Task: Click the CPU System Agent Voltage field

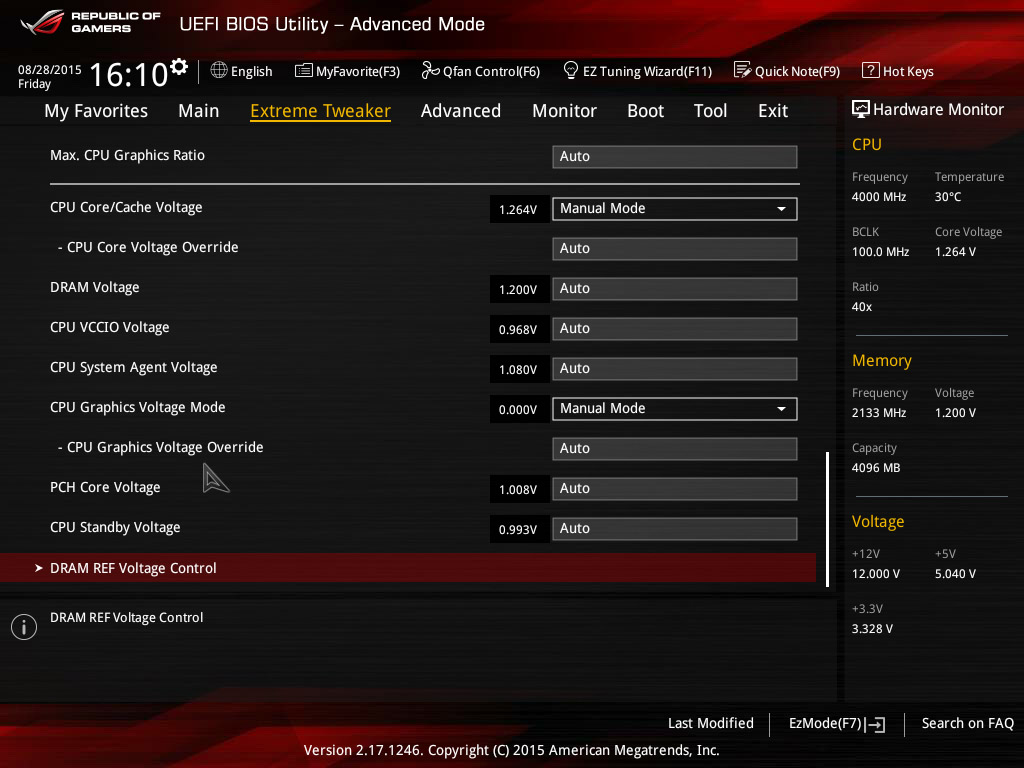Action: point(675,368)
